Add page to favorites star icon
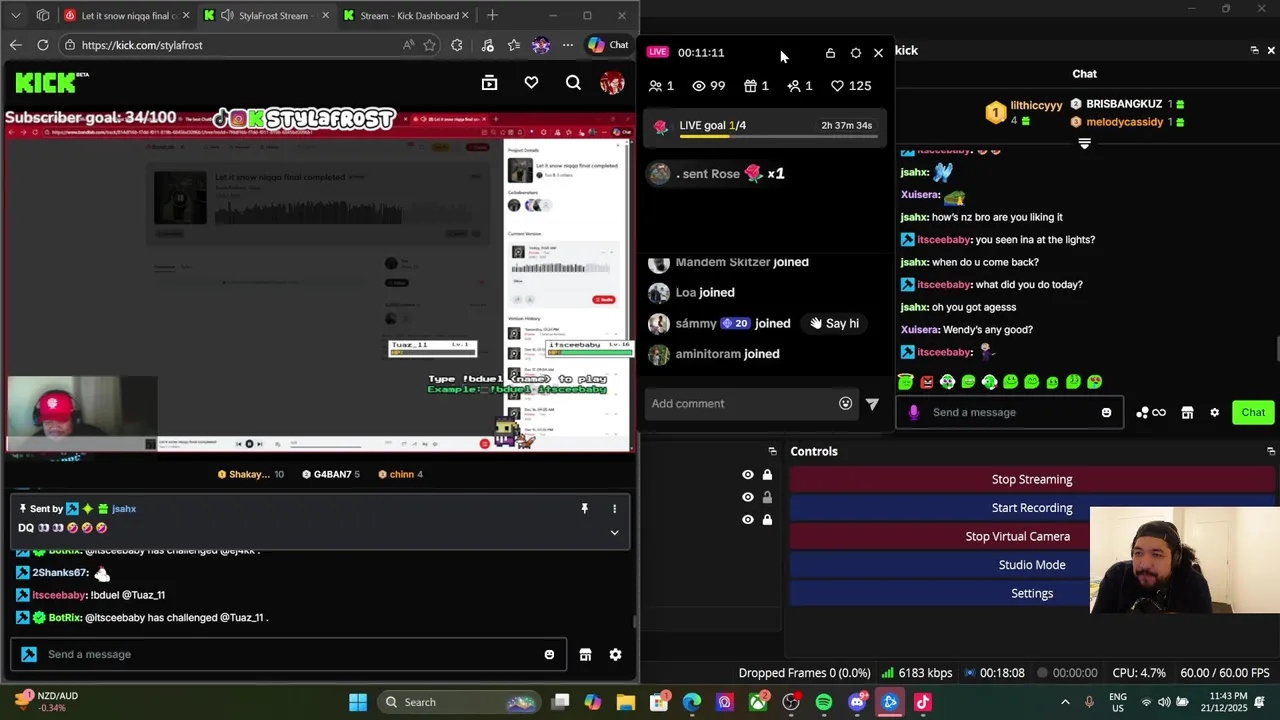The width and height of the screenshot is (1280, 720). point(429,45)
